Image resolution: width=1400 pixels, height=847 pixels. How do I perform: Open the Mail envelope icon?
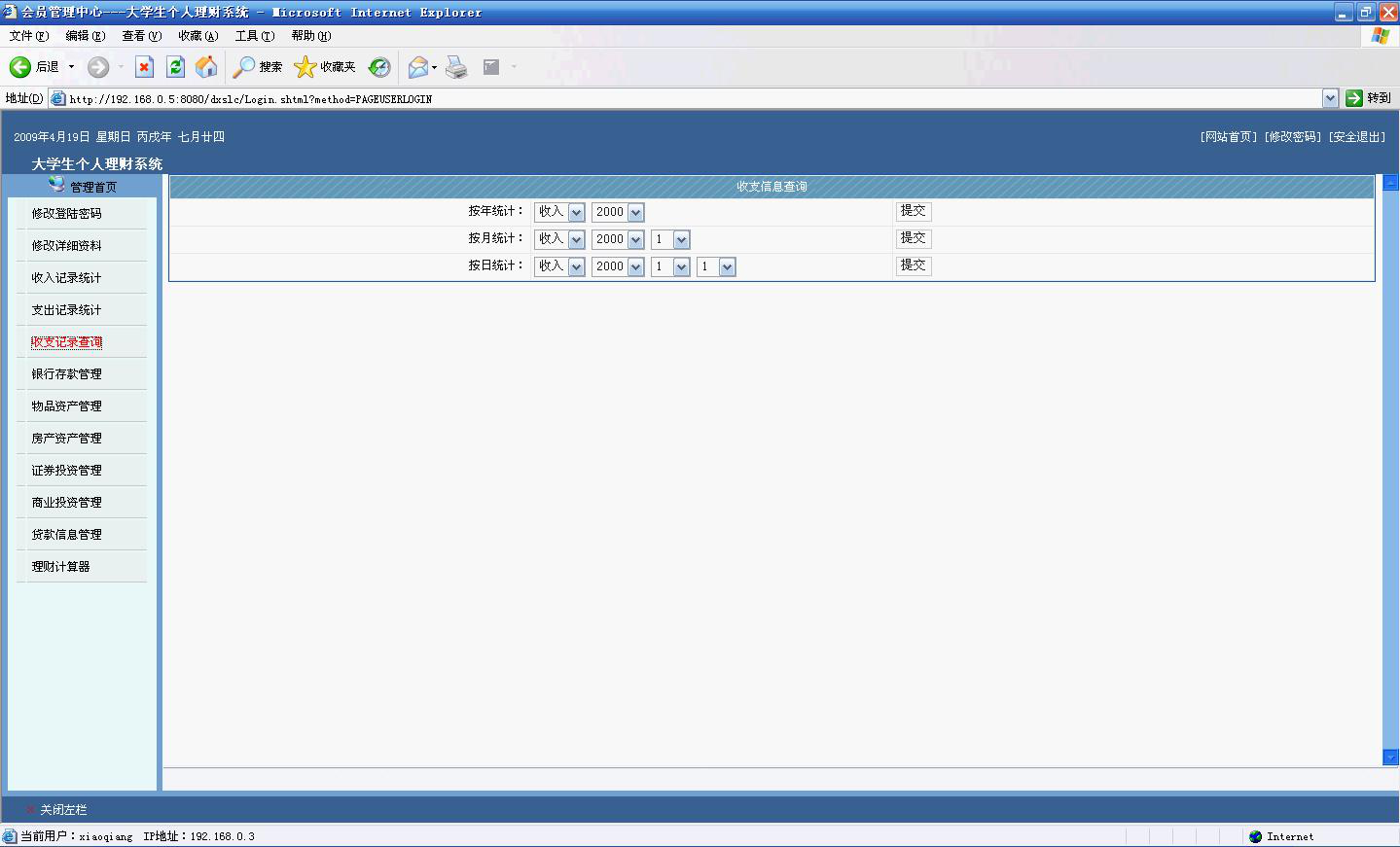tap(417, 67)
